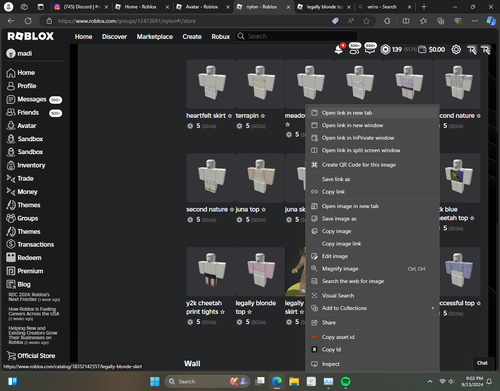Open the Robux balance icon showing 139

[x=385, y=50]
